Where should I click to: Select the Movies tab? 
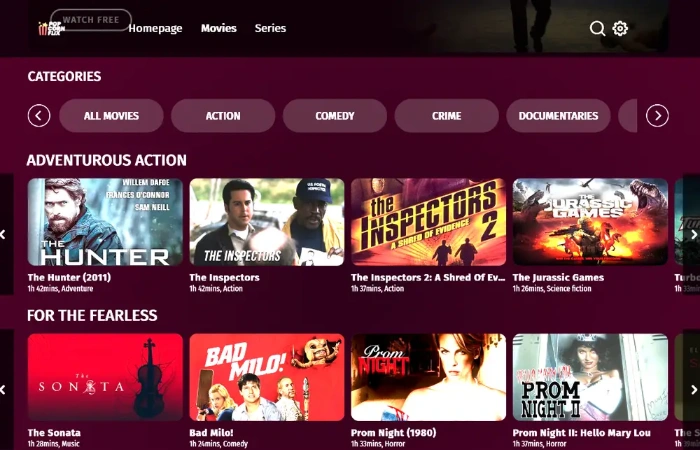pyautogui.click(x=219, y=28)
